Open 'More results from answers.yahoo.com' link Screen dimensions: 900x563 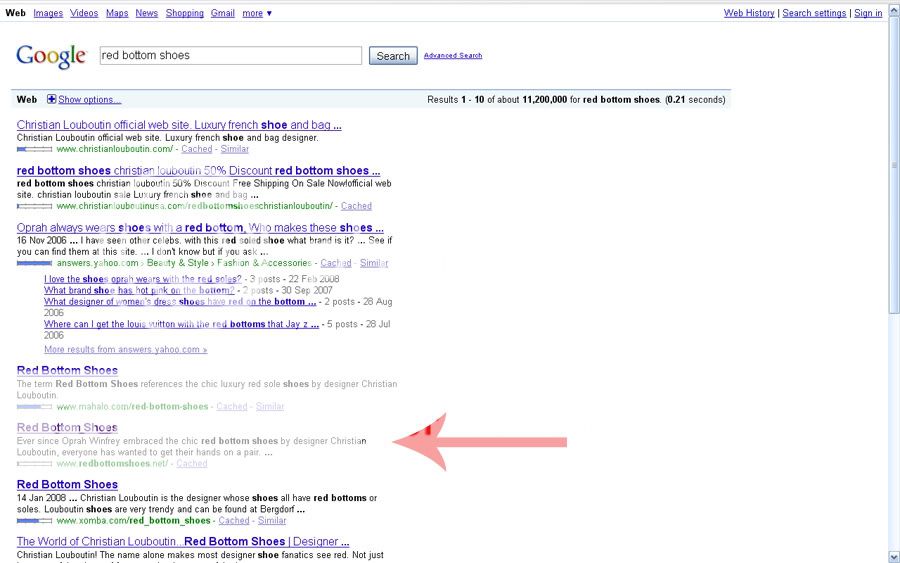[x=126, y=350]
